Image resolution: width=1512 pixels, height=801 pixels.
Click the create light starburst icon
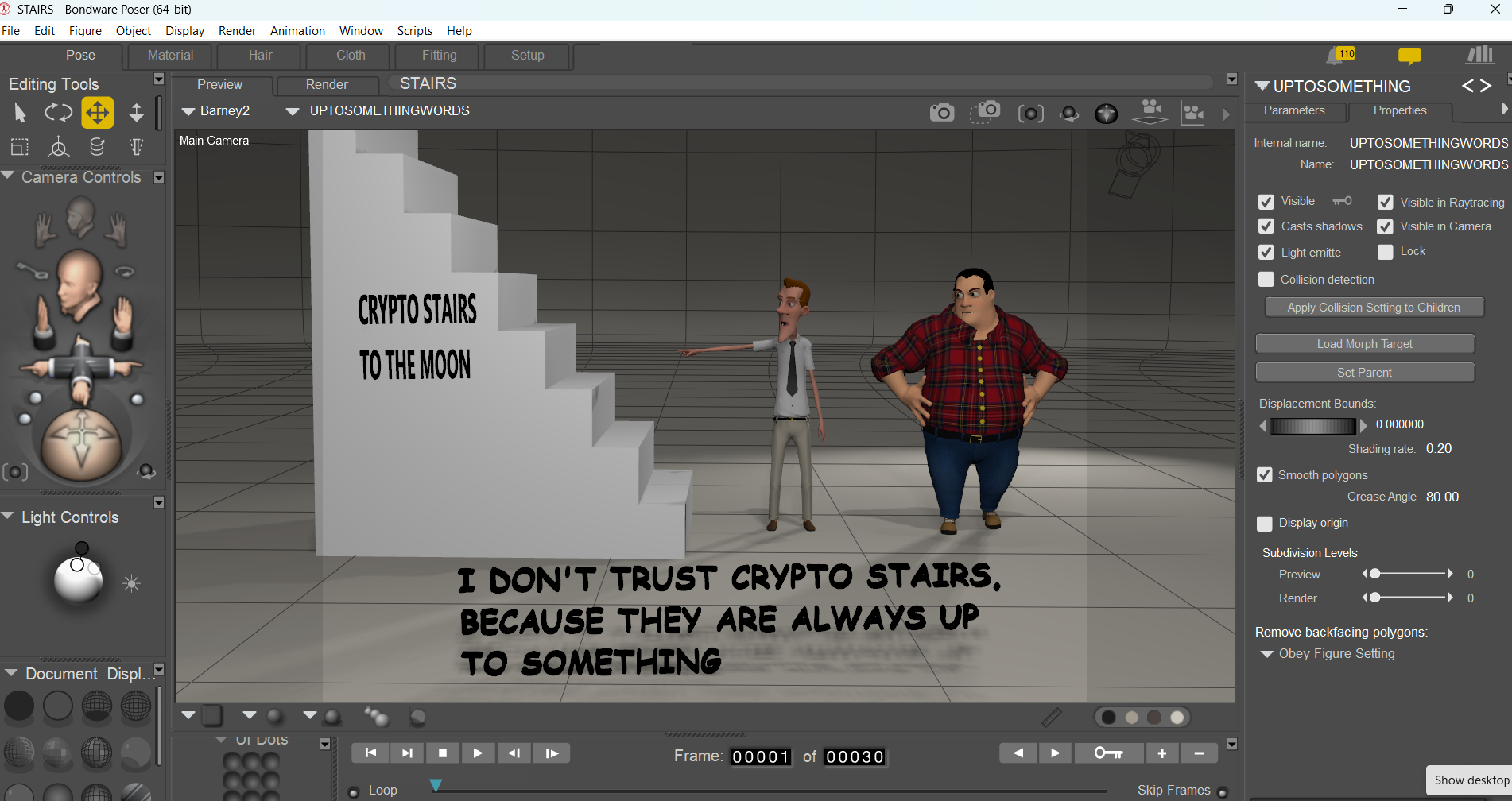(132, 584)
